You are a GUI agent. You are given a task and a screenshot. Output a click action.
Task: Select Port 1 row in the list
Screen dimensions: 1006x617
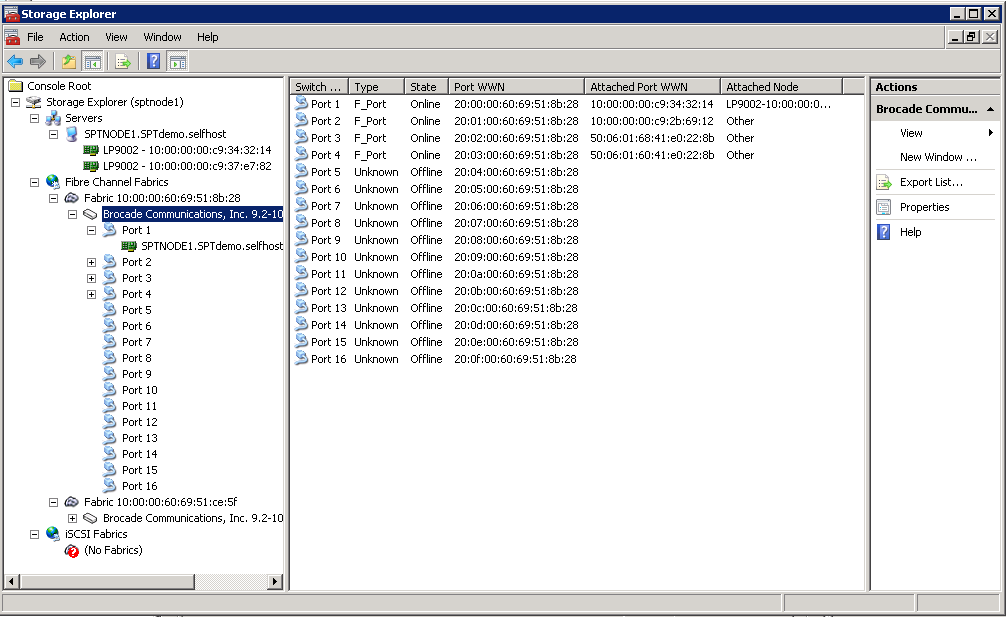(x=568, y=104)
